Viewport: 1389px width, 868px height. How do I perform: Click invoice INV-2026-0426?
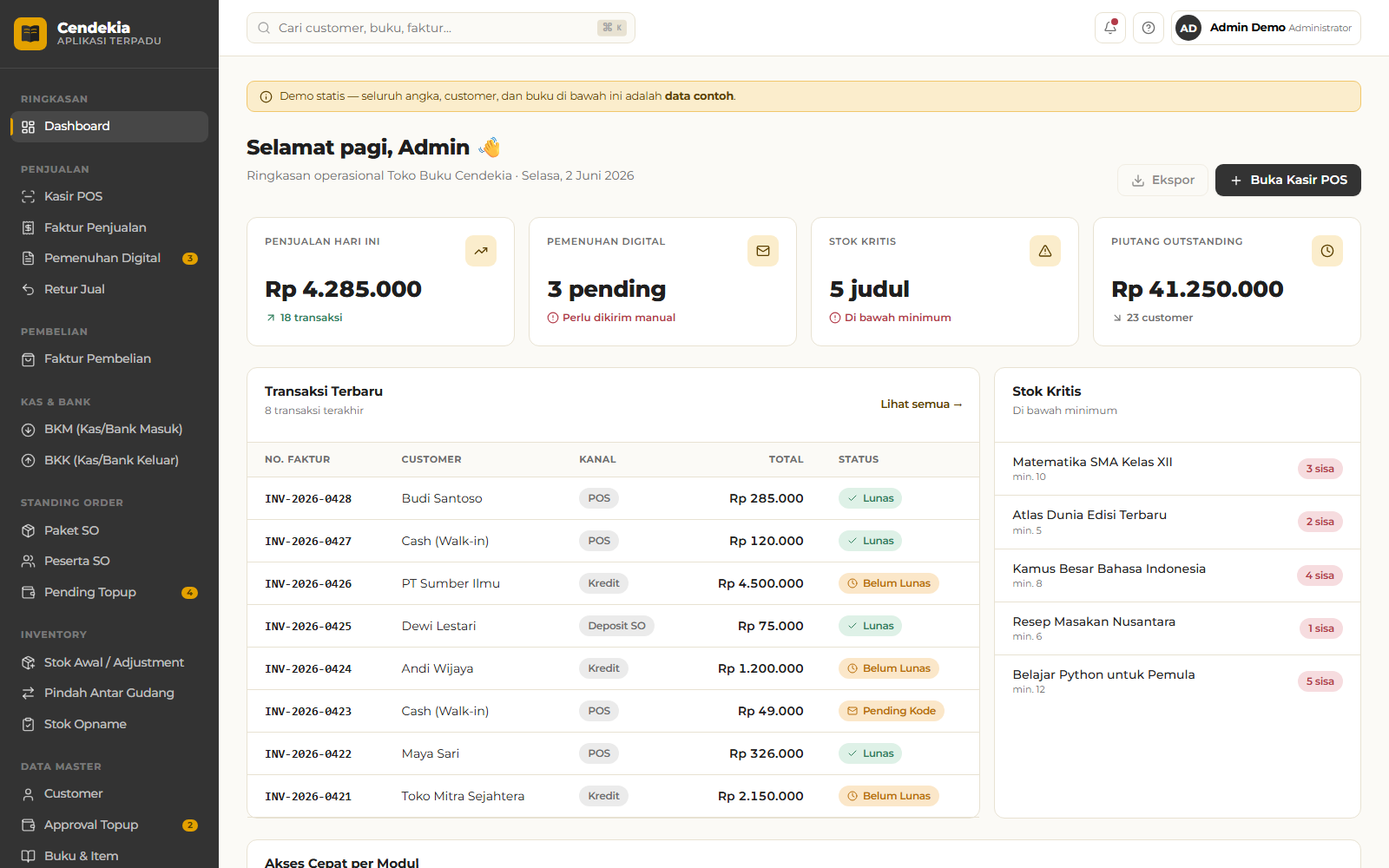(308, 584)
